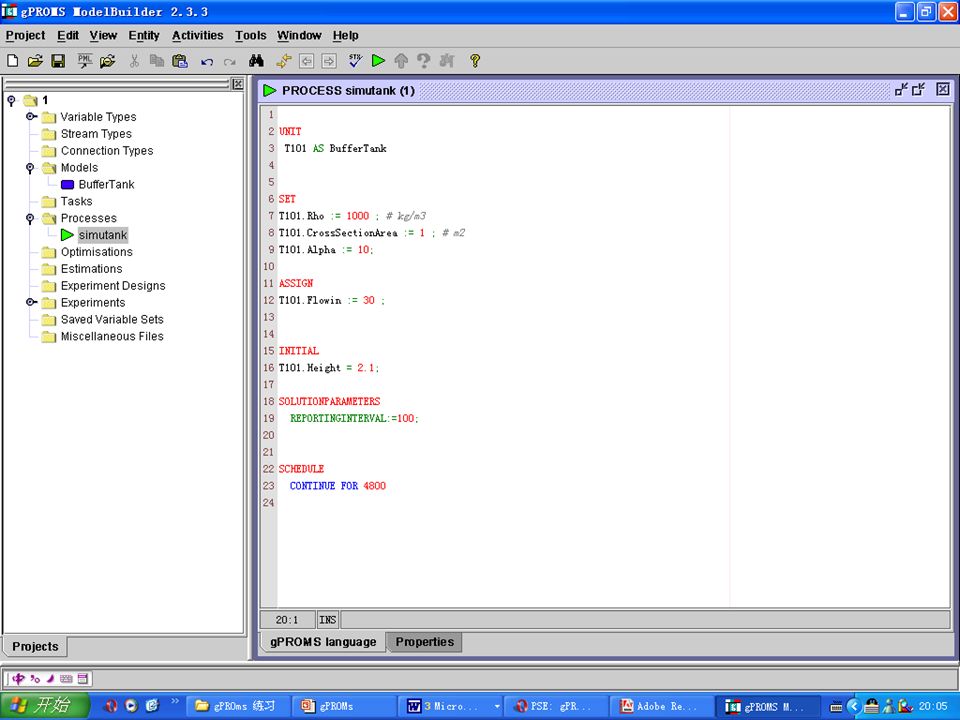Collapse the Processes folder

[29, 218]
